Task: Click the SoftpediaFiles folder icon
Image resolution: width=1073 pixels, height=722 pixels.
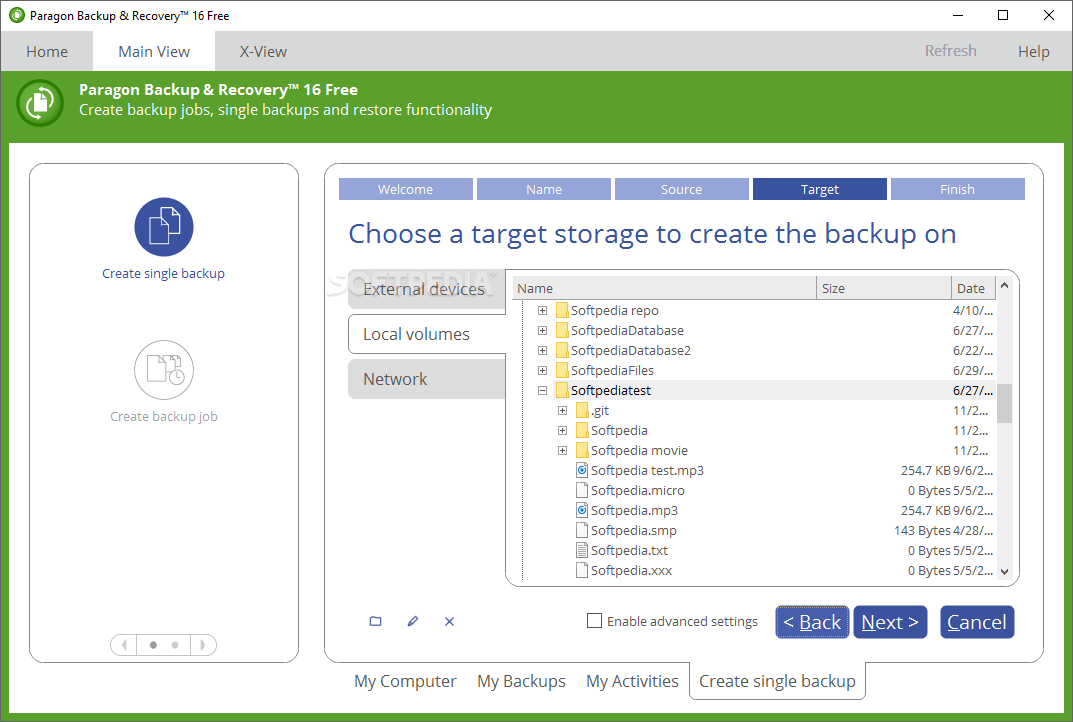Action: point(562,370)
